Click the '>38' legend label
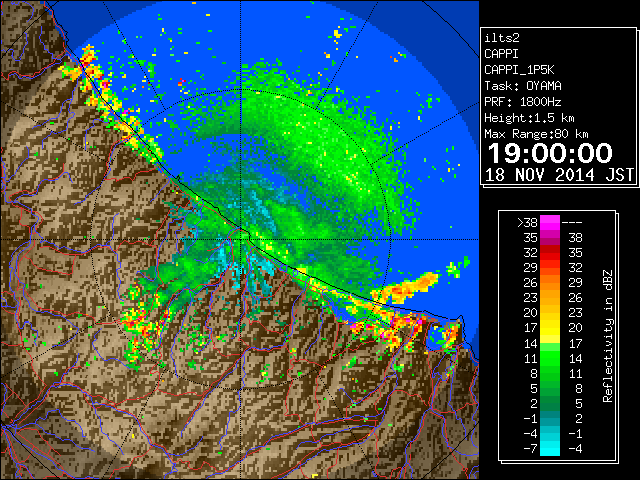The height and width of the screenshot is (480, 640). [527, 223]
